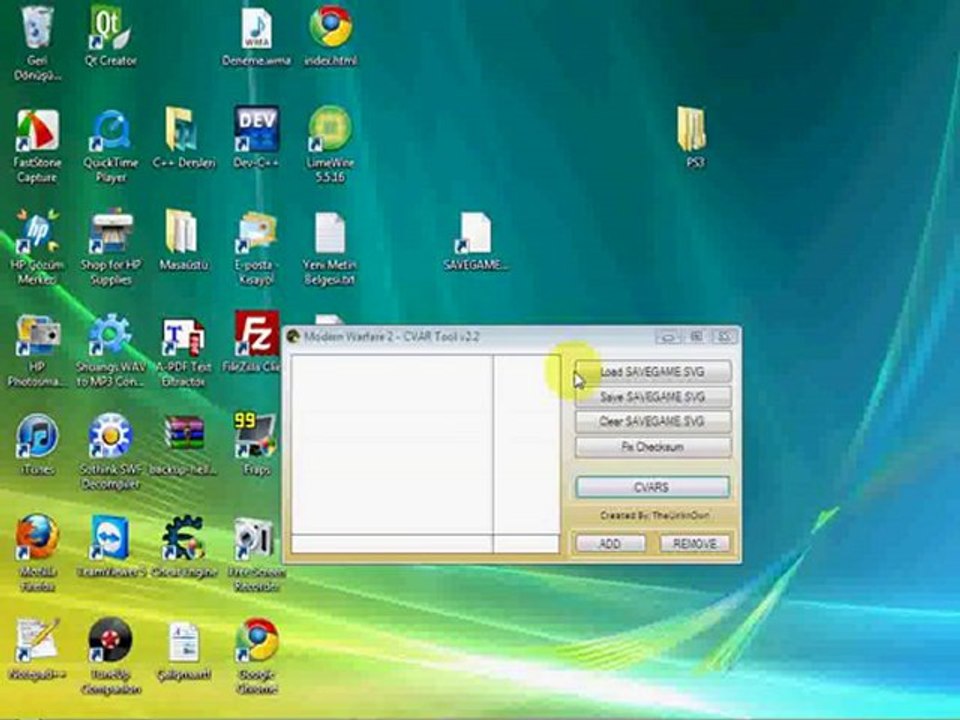This screenshot has width=960, height=720.
Task: Select the SAVEGAME shortcut file icon
Action: pos(476,241)
